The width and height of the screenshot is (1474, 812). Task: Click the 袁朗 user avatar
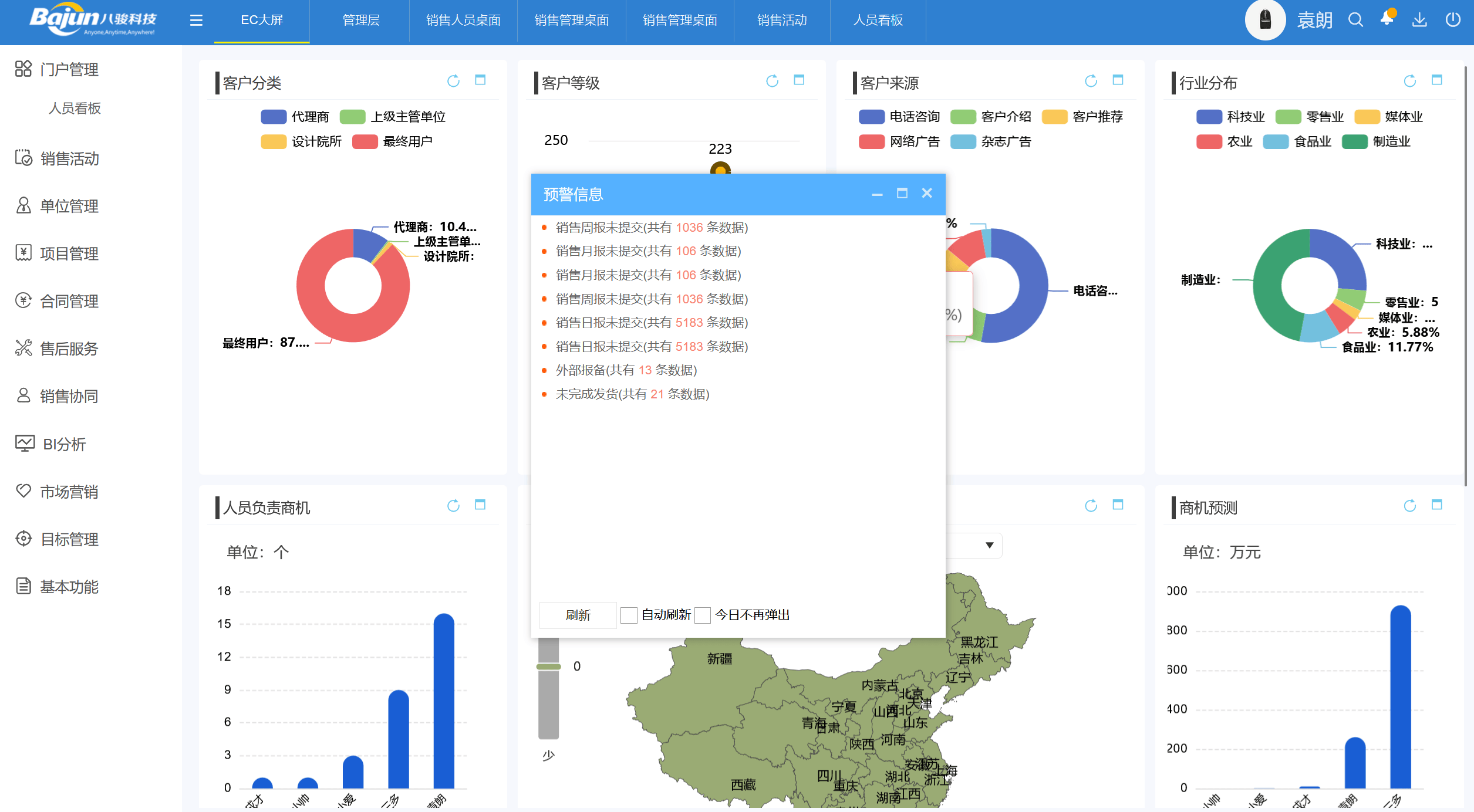pos(1265,20)
